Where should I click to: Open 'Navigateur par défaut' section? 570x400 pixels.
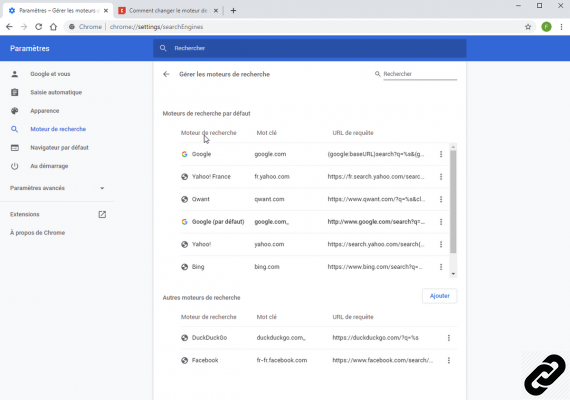(x=60, y=147)
